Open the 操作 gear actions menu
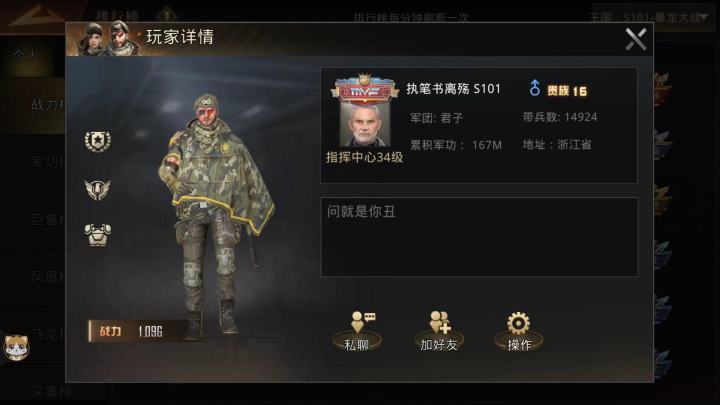The image size is (720, 405). click(x=518, y=331)
